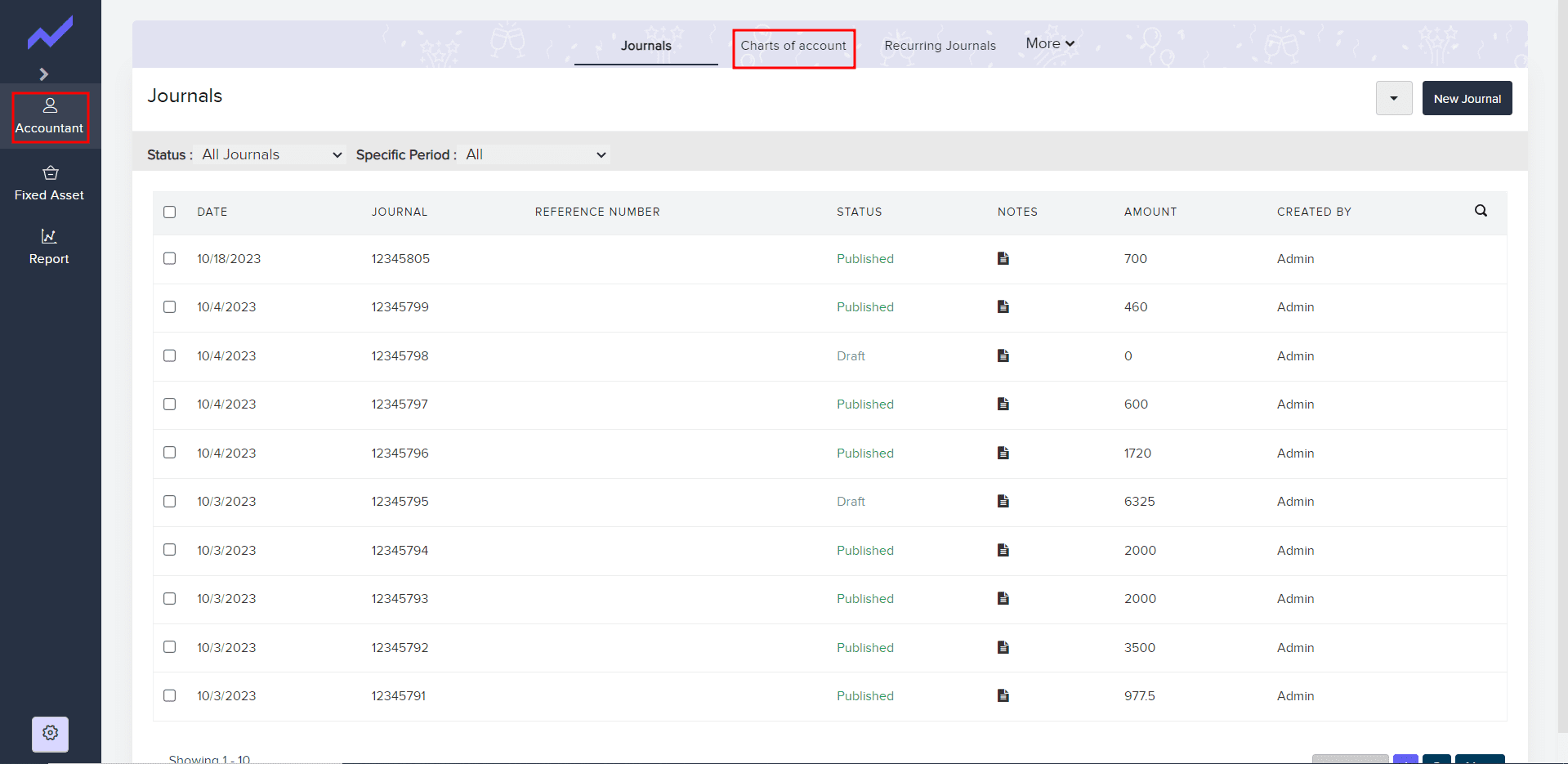The image size is (1568, 764).
Task: Open notes icon for journal 12345795
Action: pos(1003,502)
